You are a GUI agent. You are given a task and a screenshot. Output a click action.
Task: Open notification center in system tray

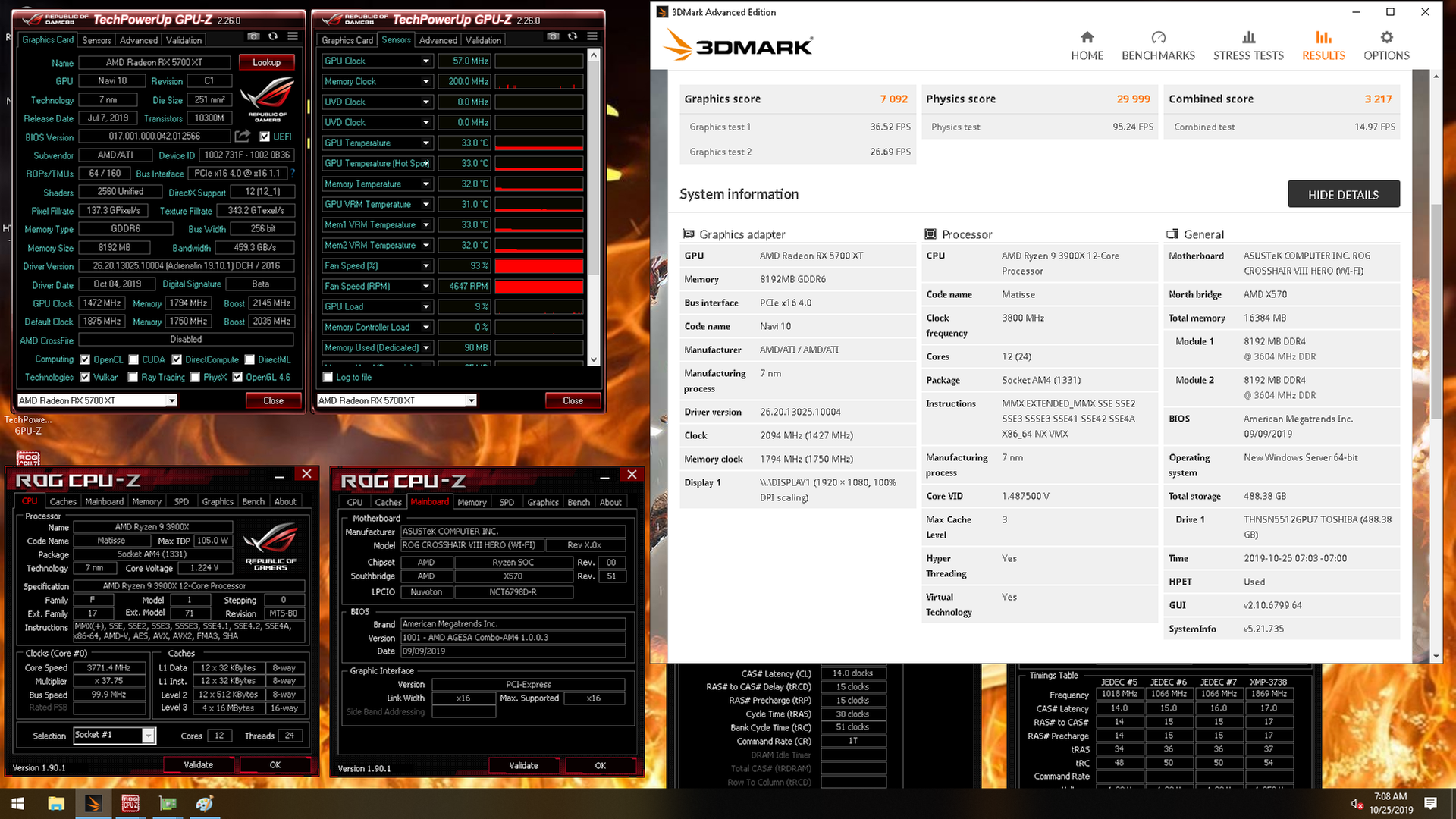1430,804
